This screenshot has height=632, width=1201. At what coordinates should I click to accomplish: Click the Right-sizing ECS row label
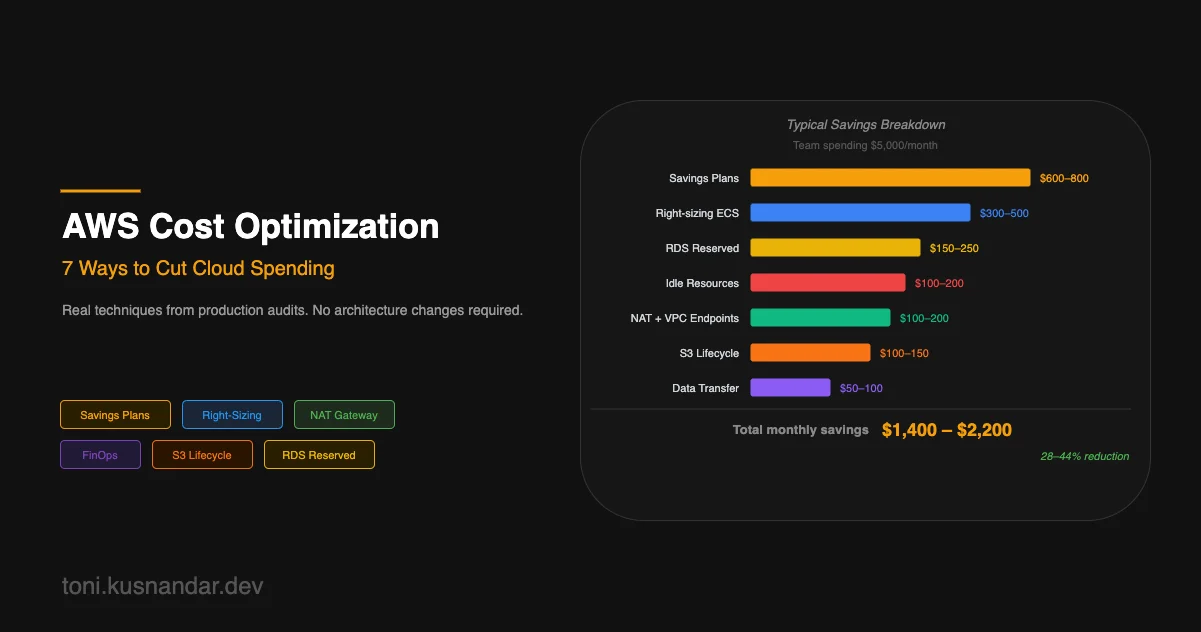coord(698,213)
